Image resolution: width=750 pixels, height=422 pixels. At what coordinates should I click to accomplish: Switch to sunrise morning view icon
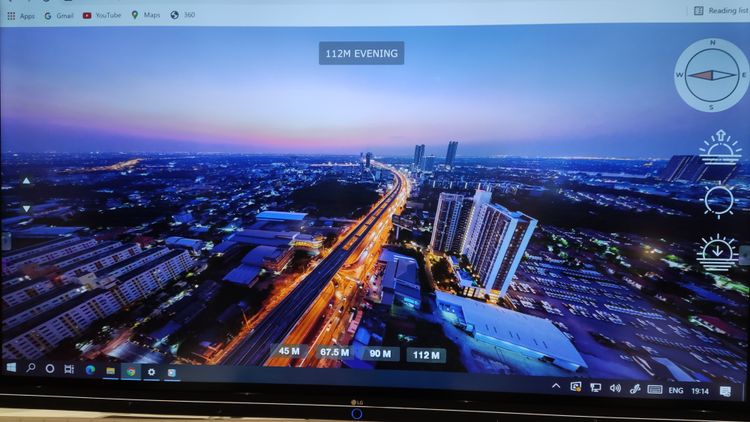[720, 147]
